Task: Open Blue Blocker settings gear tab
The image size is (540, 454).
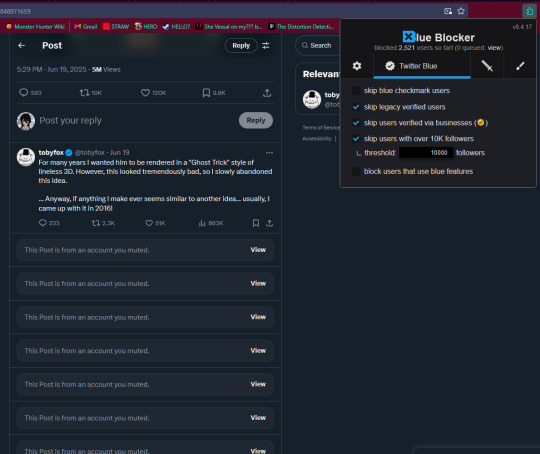Action: pos(357,66)
